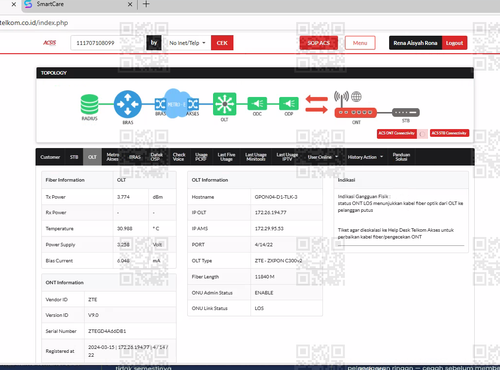
Task: Click the Power Supply value 3.258
Action: 123,244
